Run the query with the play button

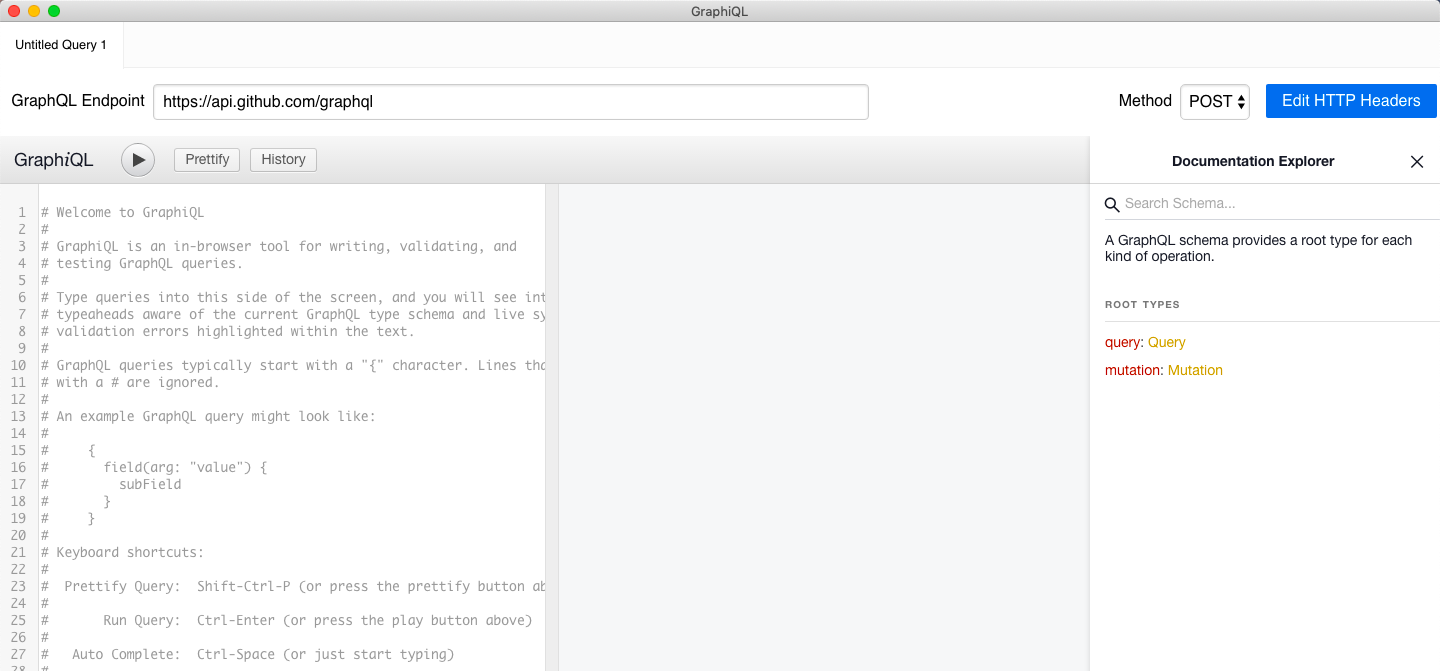coord(138,160)
